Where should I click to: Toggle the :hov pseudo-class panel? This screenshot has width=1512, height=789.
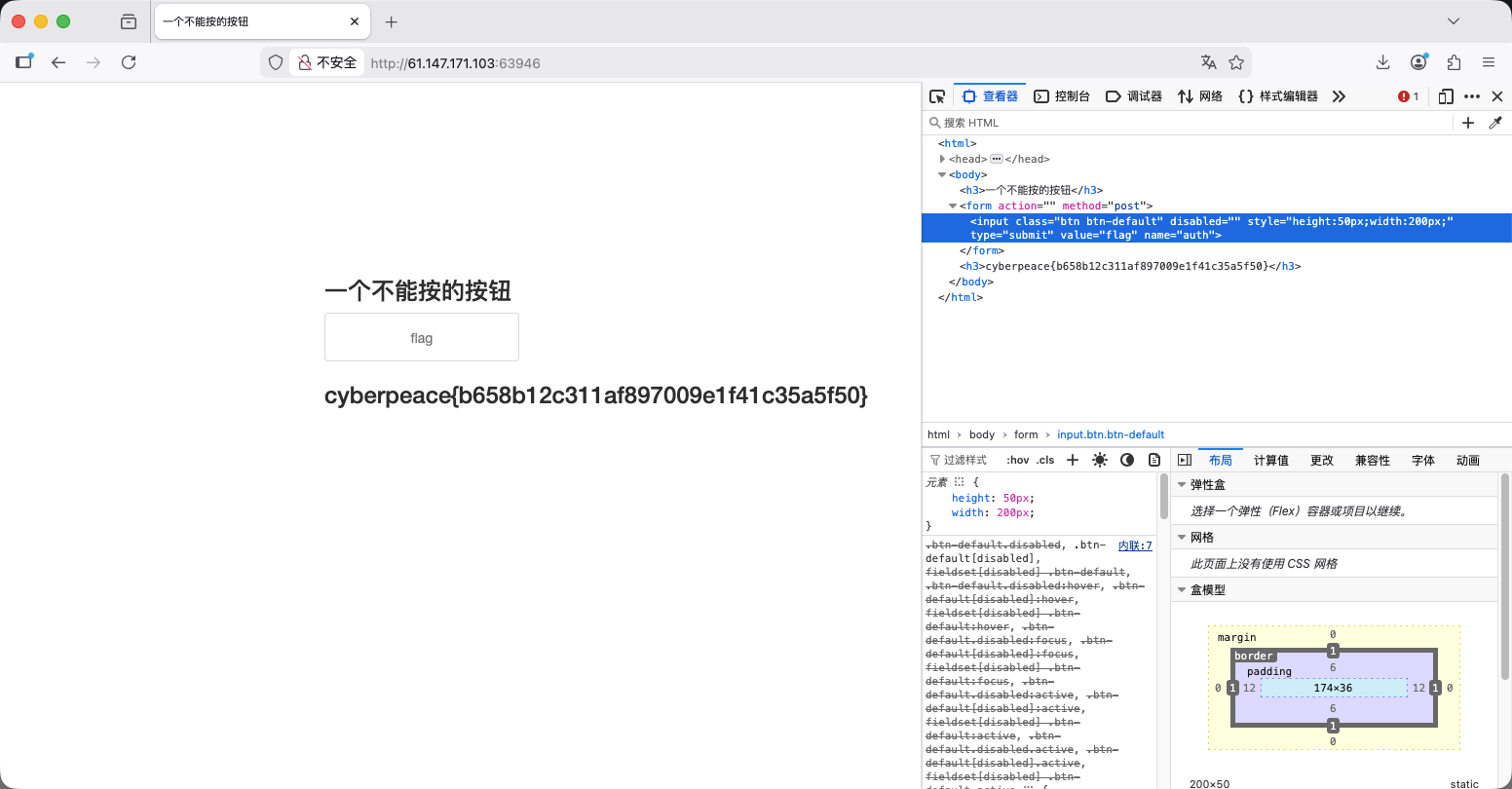[1017, 460]
